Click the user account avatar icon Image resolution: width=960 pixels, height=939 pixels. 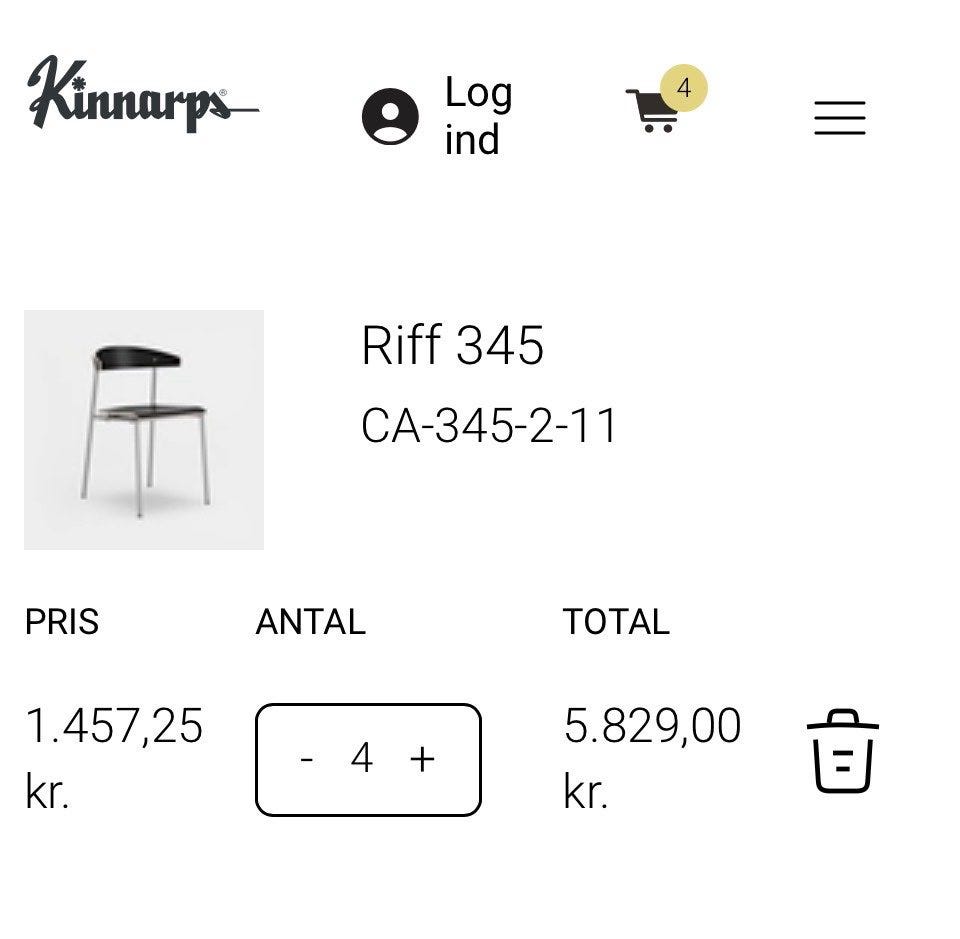[x=391, y=116]
